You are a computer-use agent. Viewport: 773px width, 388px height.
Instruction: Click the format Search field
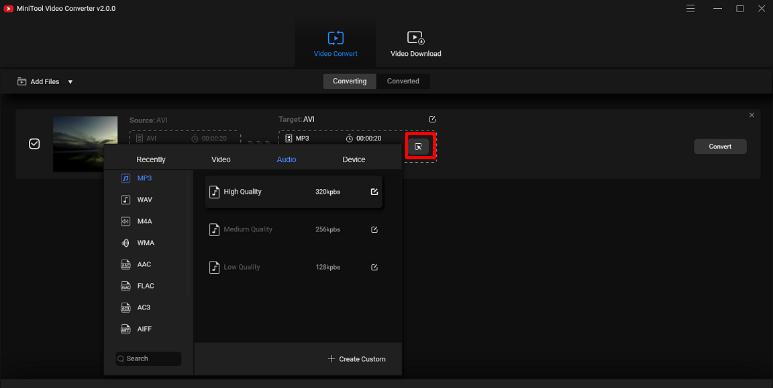[x=148, y=358]
